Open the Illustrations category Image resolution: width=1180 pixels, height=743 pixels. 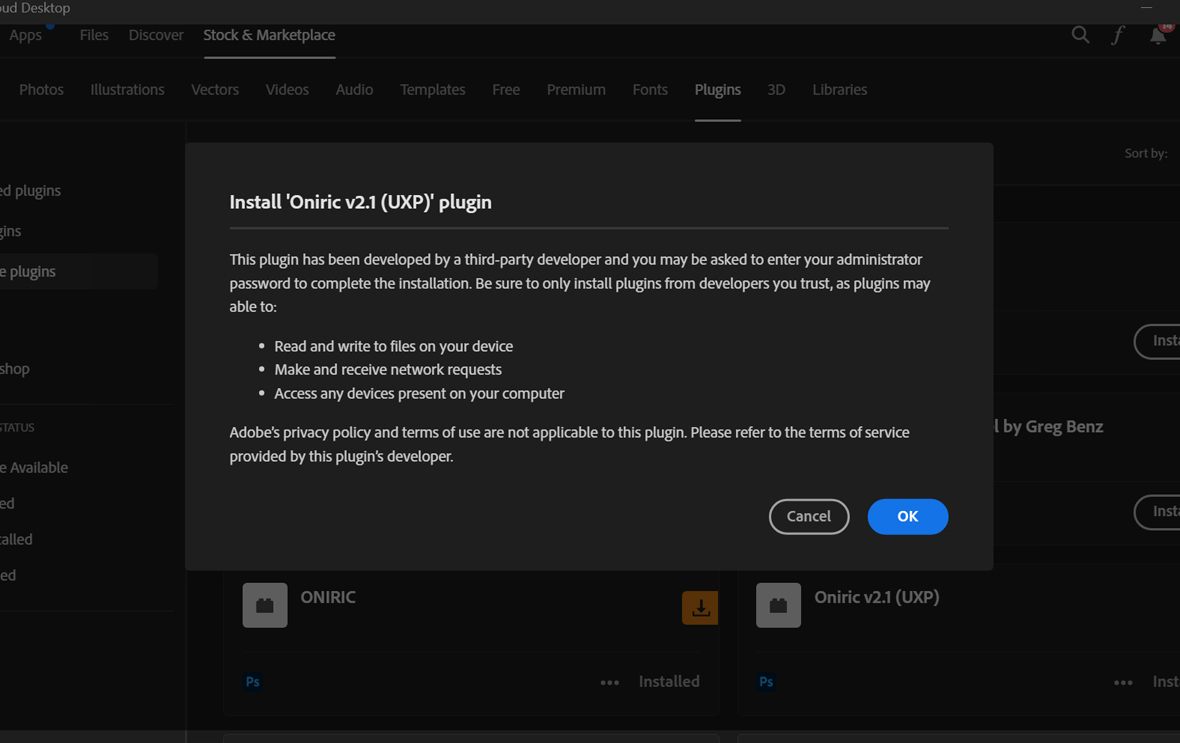tap(127, 90)
